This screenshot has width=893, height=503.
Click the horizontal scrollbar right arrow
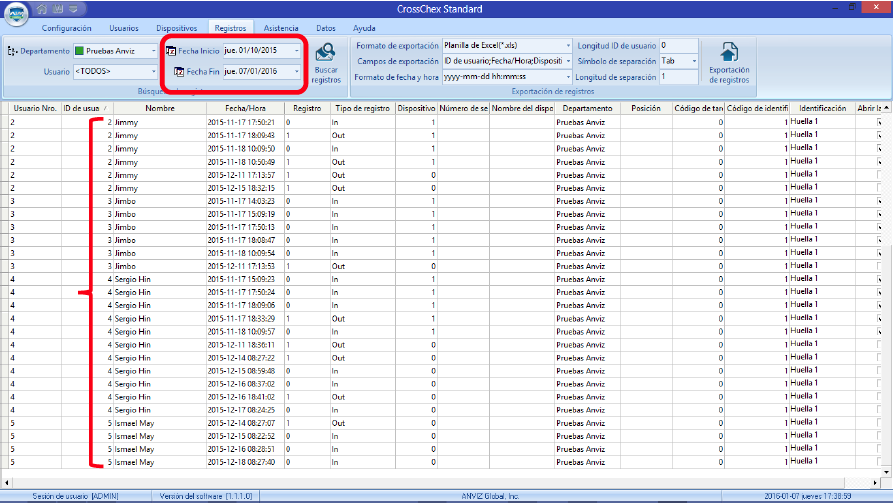[875, 482]
